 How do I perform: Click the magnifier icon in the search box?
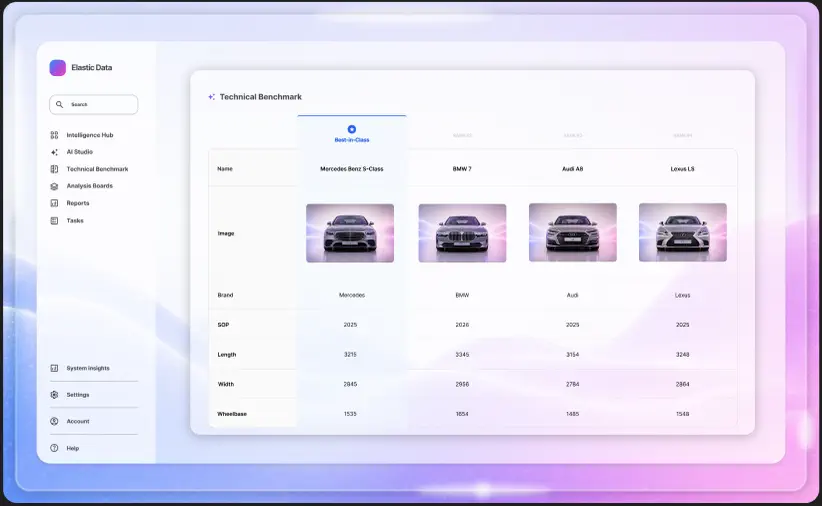59,104
